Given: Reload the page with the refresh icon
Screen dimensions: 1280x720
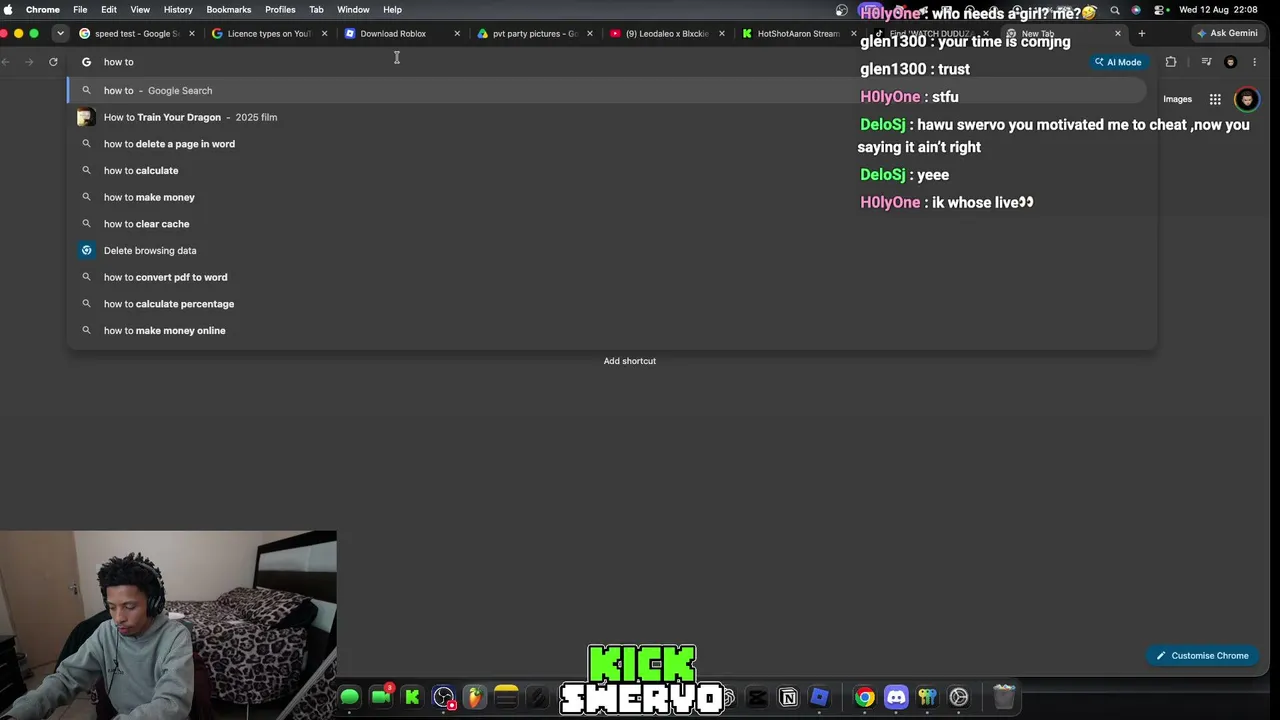Looking at the screenshot, I should pos(53,62).
